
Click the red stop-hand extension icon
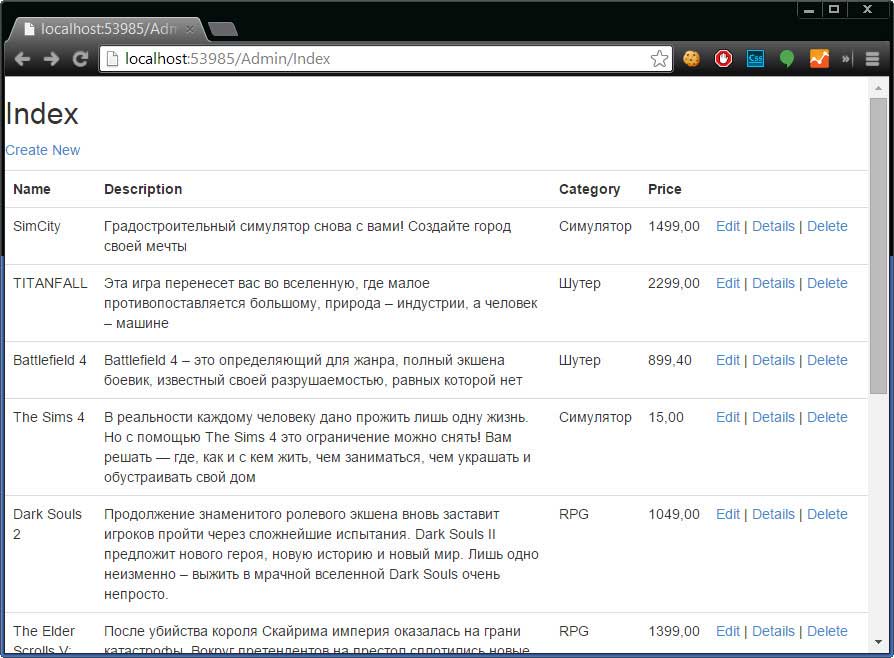coord(724,59)
